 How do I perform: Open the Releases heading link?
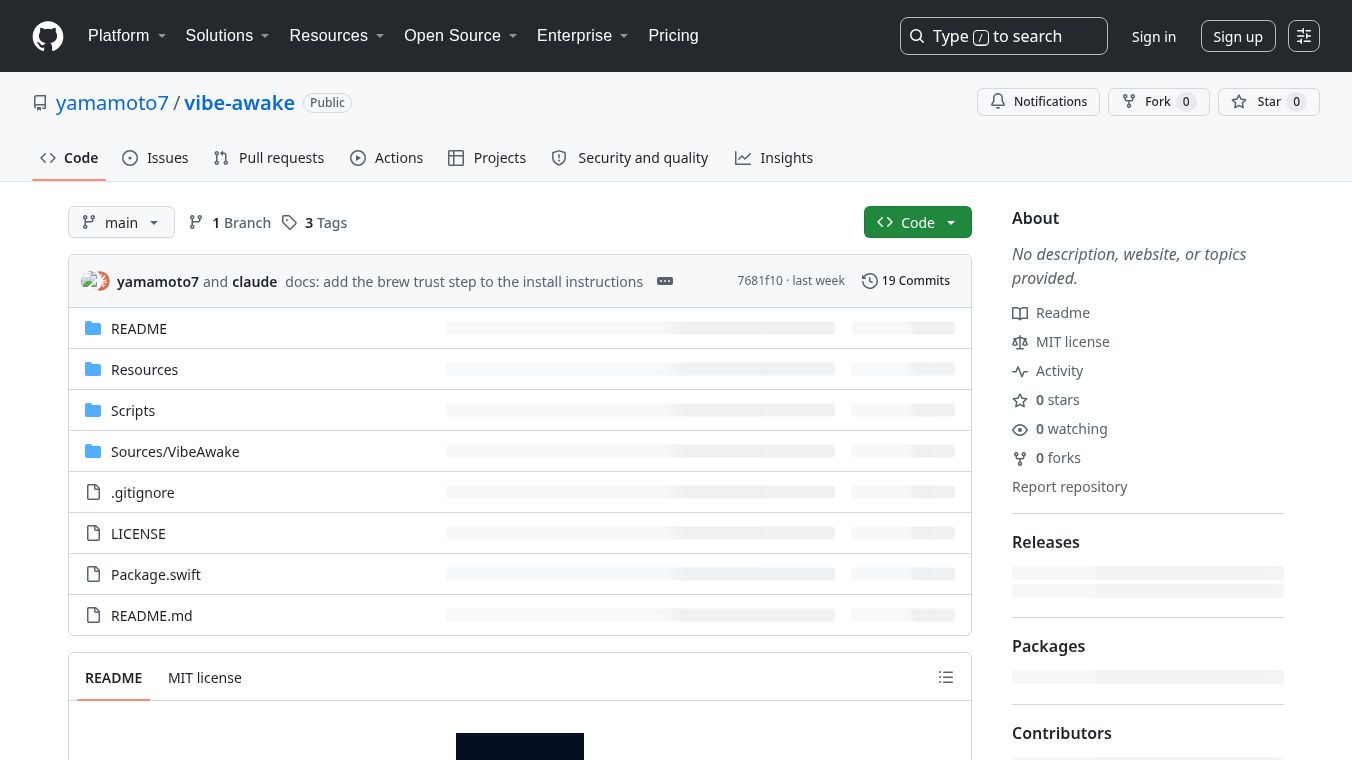tap(1046, 542)
